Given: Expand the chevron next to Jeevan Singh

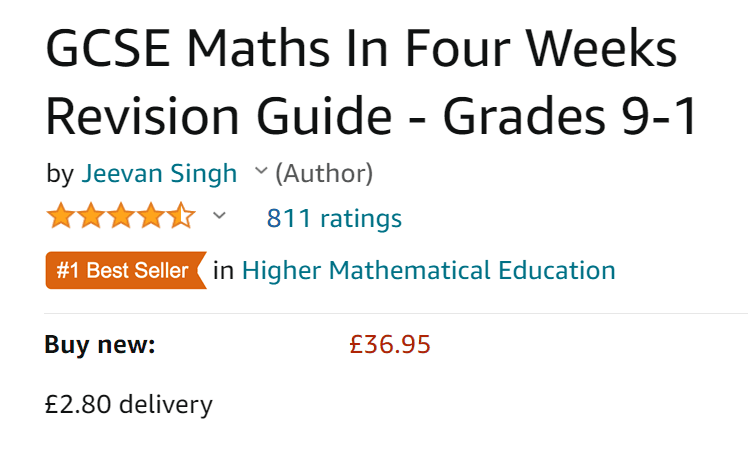Looking at the screenshot, I should [x=261, y=170].
